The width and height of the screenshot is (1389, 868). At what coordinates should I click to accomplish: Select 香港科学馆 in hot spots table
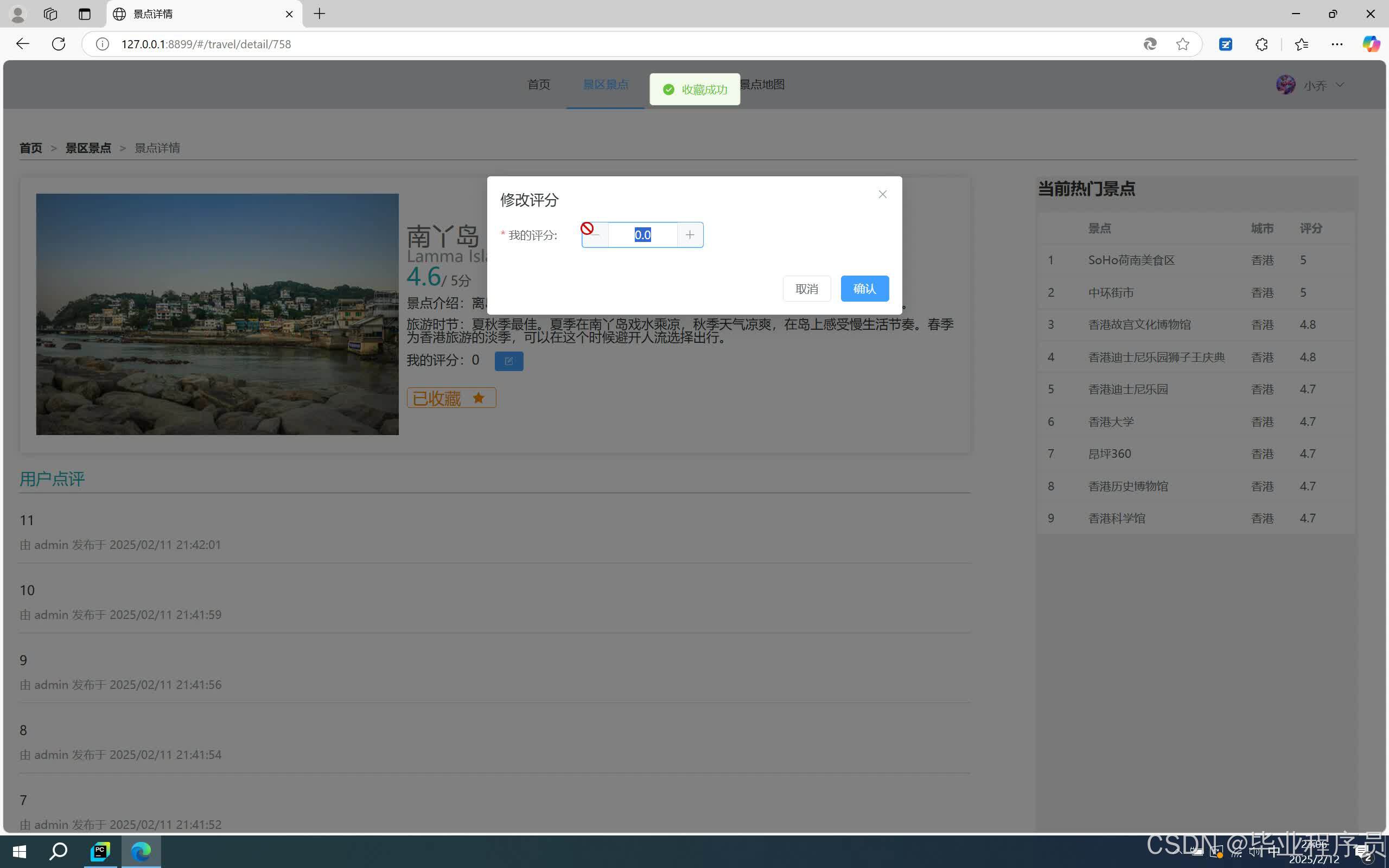pos(1117,519)
